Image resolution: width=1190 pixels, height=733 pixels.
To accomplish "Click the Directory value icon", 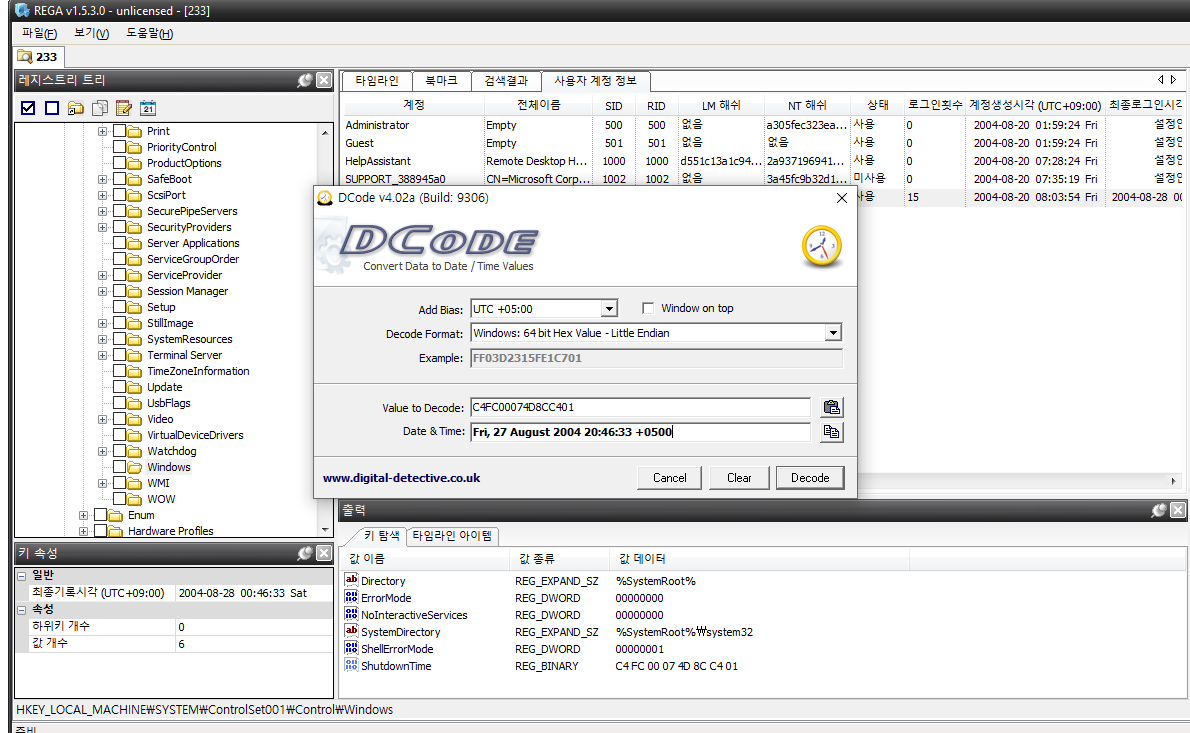I will point(351,580).
